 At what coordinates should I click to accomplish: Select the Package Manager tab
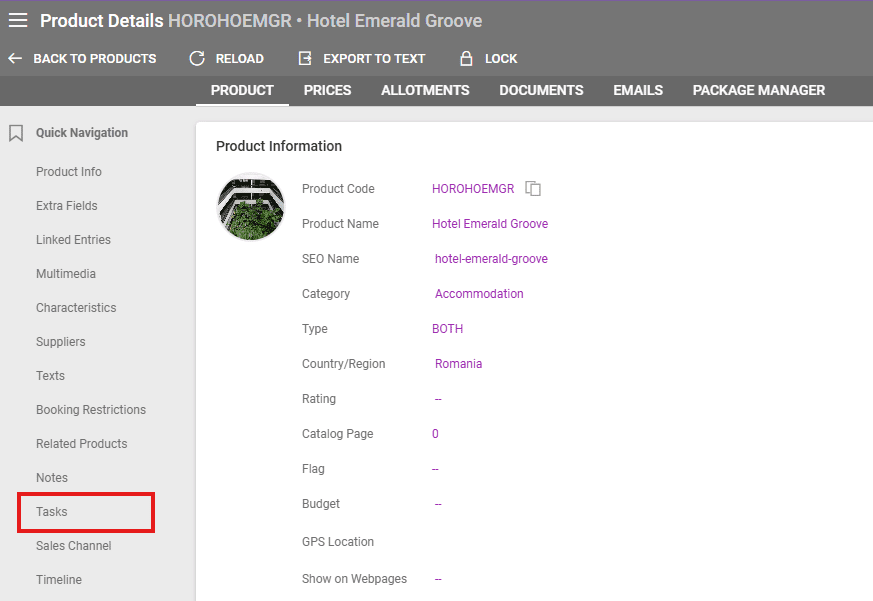click(758, 90)
